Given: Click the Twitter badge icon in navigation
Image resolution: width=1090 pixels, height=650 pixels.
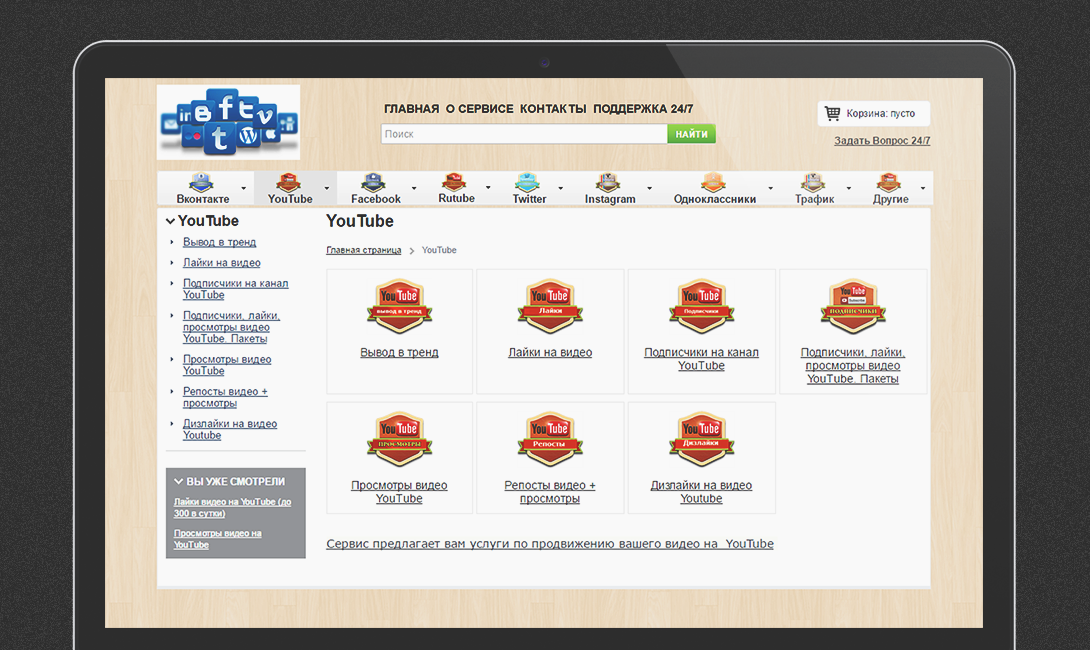Looking at the screenshot, I should coord(527,182).
